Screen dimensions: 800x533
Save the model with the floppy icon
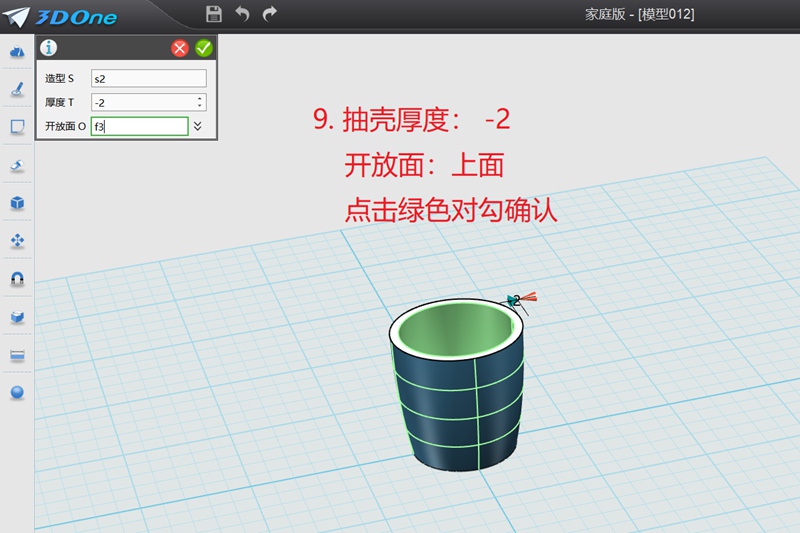[x=214, y=14]
